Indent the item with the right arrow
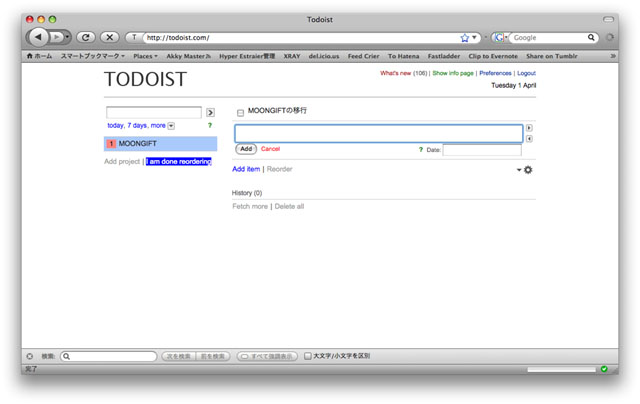 coord(529,128)
